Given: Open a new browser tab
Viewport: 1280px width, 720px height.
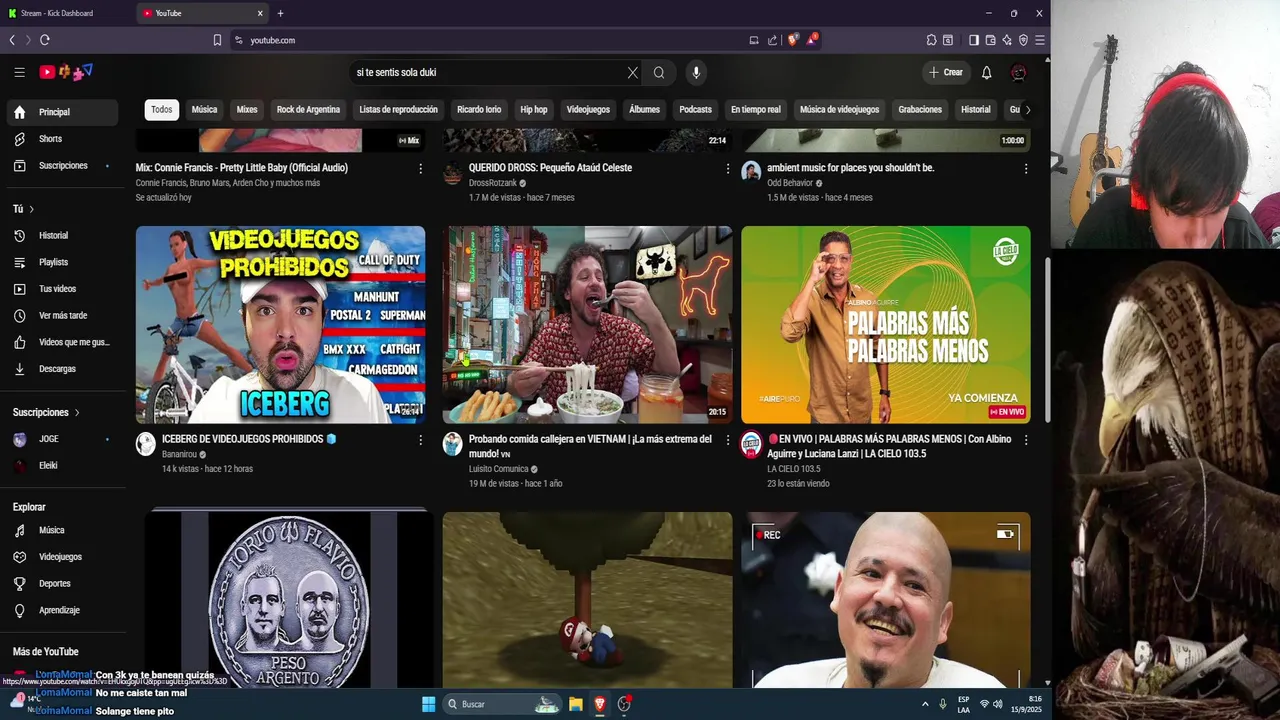Looking at the screenshot, I should [x=280, y=13].
